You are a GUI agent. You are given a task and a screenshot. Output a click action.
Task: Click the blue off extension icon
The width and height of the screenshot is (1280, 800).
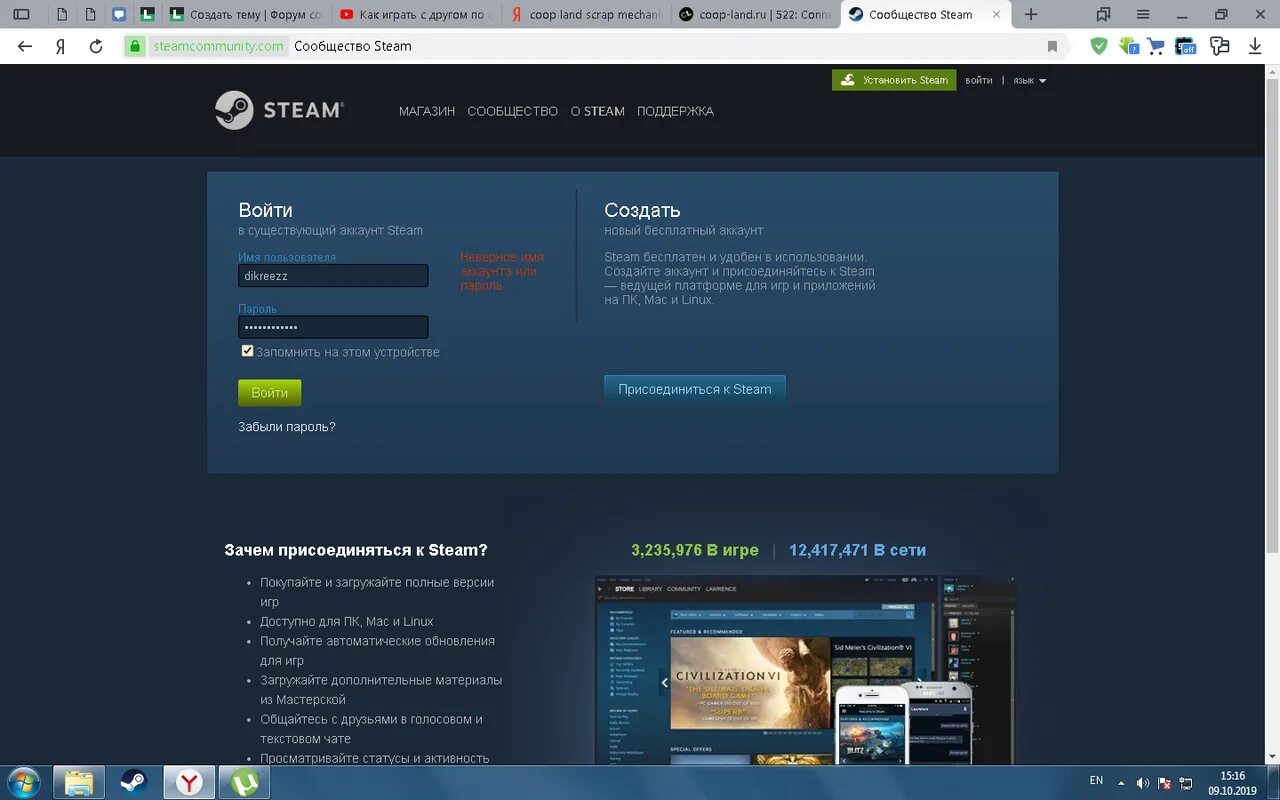tap(1186, 46)
